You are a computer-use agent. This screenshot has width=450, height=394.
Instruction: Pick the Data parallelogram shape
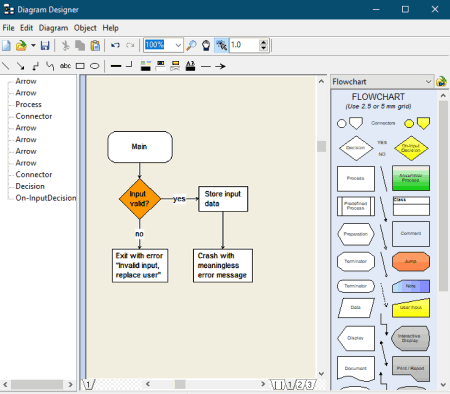pos(356,308)
